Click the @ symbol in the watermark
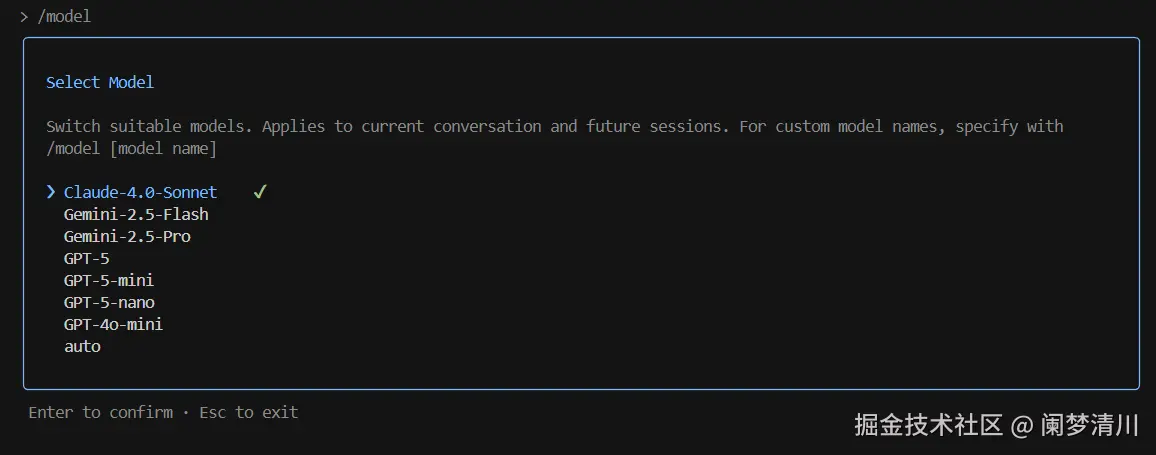Image resolution: width=1156 pixels, height=455 pixels. point(1021,426)
